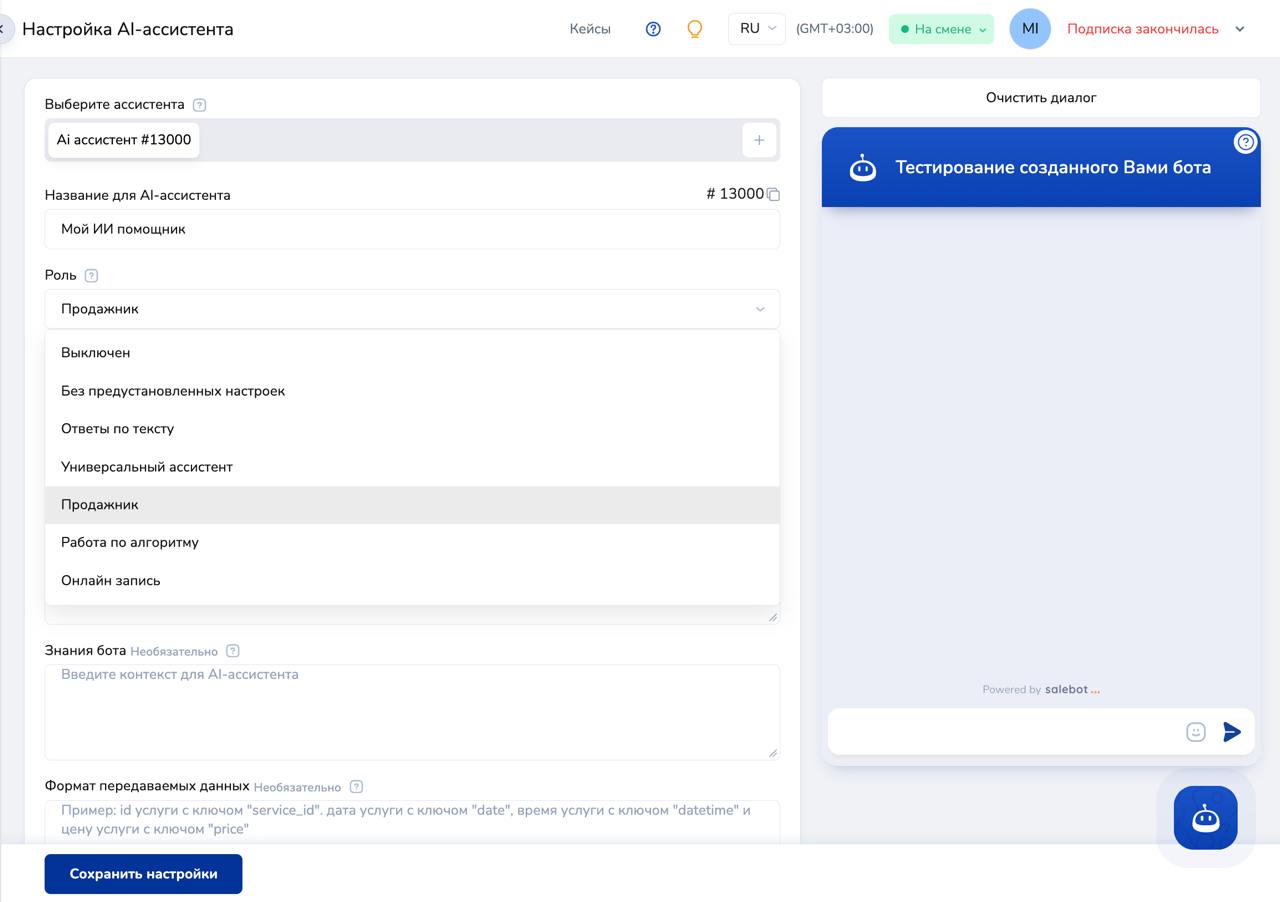The height and width of the screenshot is (902, 1280).
Task: Copy the assistant ID #13000 with the copy icon
Action: [773, 195]
